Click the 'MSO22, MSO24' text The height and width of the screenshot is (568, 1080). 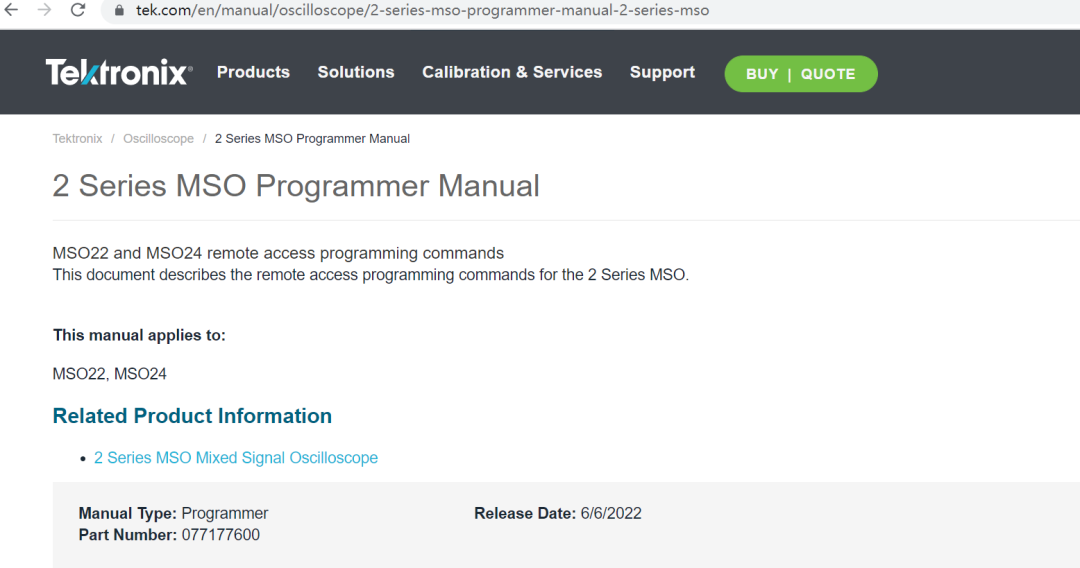[x=110, y=374]
